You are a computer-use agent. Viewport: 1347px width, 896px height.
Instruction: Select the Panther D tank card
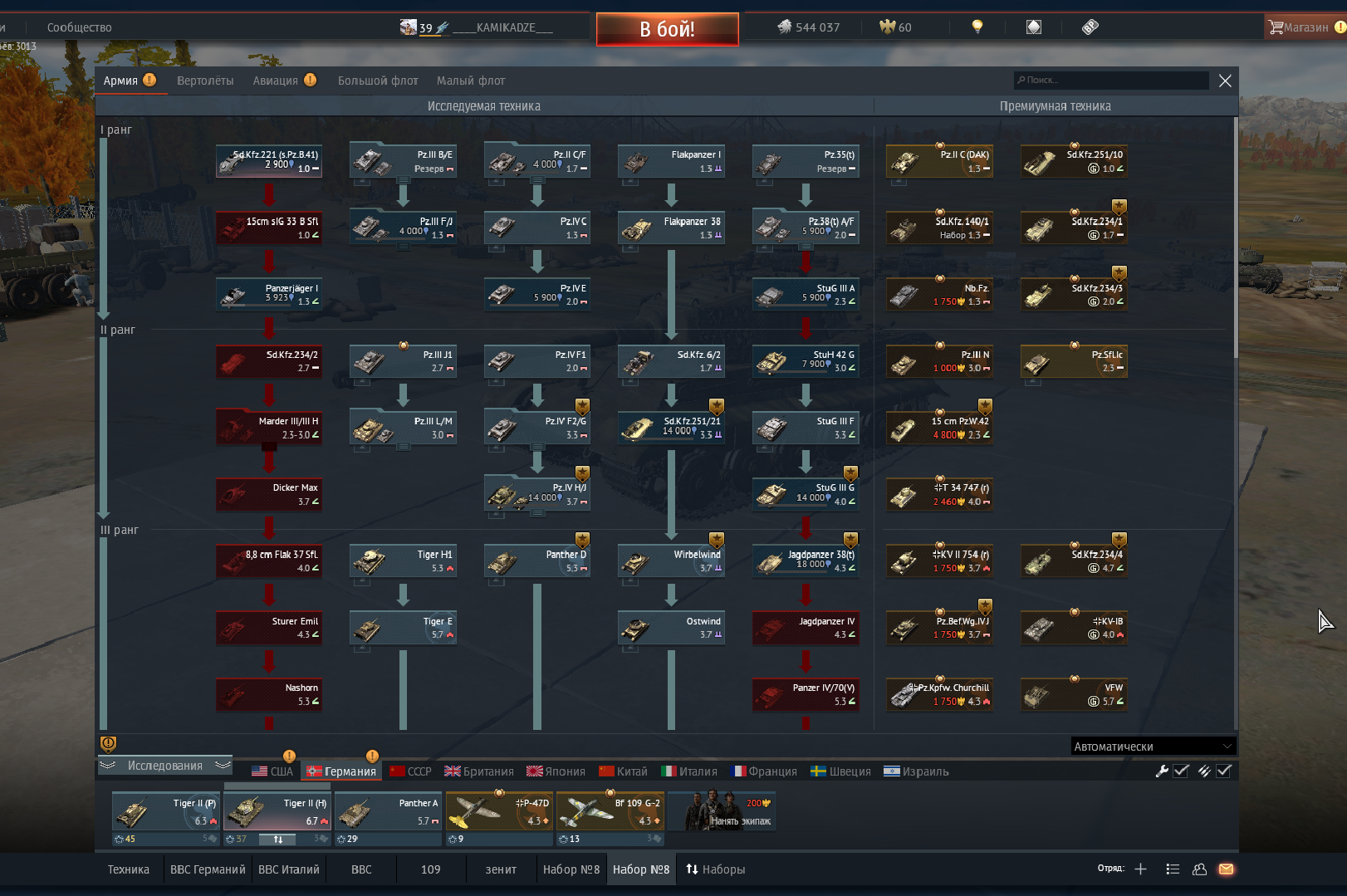(537, 561)
